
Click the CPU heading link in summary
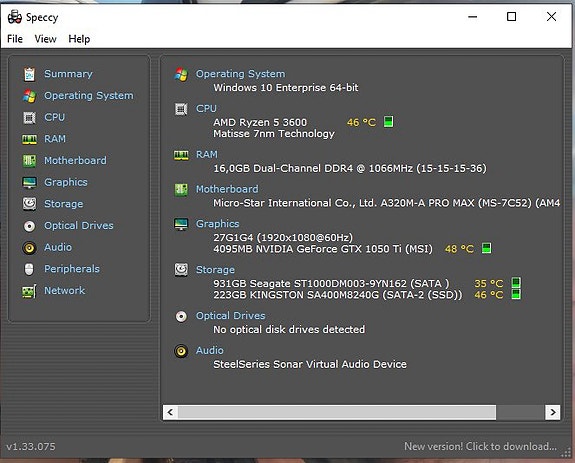(x=206, y=109)
